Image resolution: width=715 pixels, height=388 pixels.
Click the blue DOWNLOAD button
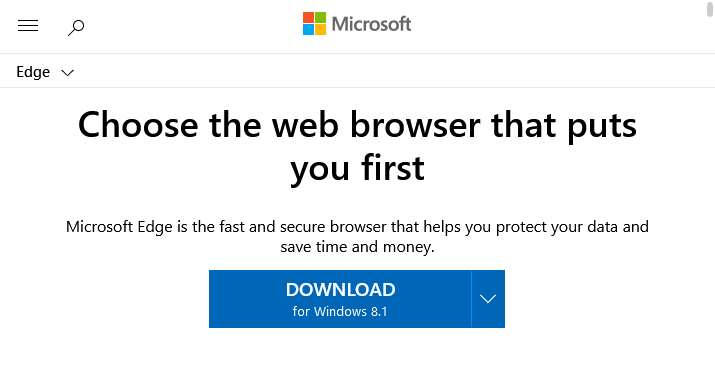click(340, 299)
